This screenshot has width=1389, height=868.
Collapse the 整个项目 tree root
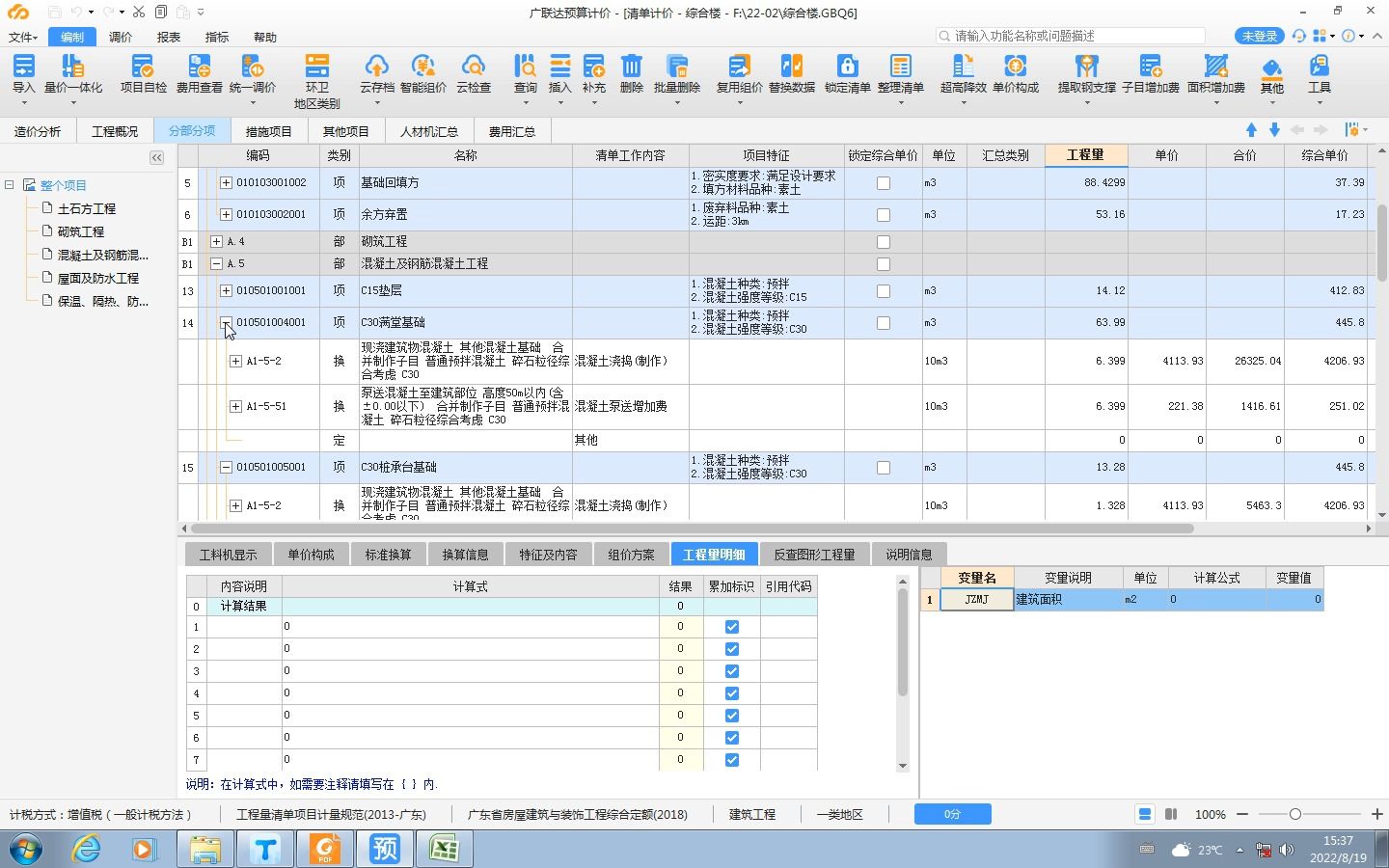click(x=10, y=184)
